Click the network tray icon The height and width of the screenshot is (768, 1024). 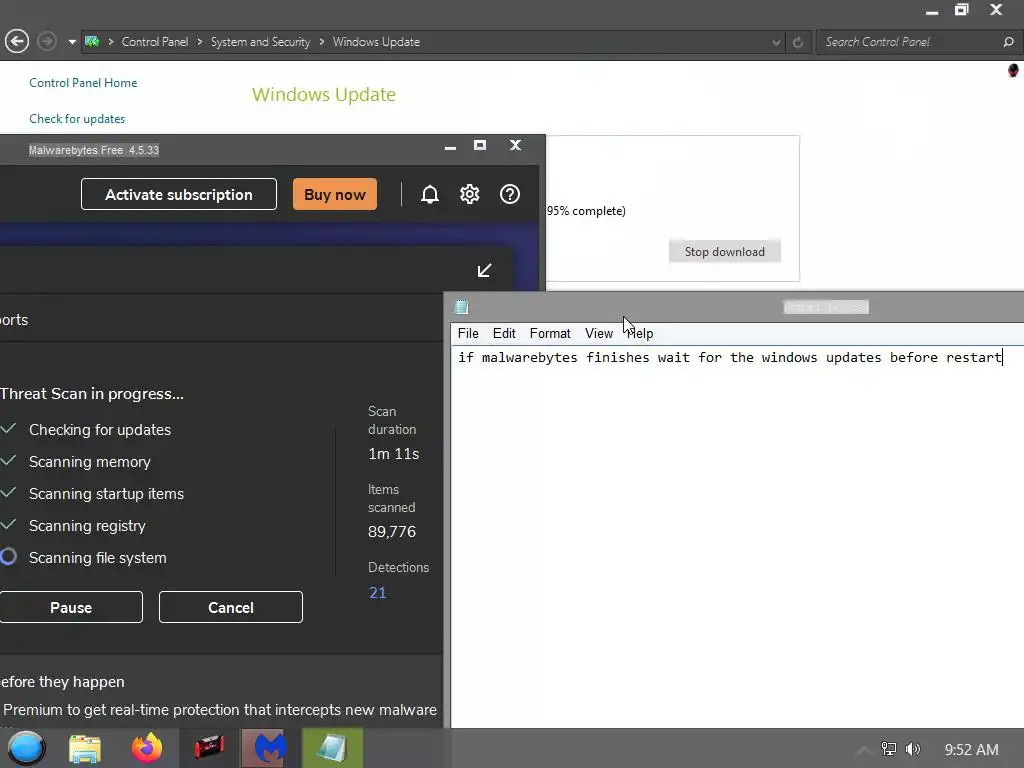pyautogui.click(x=889, y=749)
